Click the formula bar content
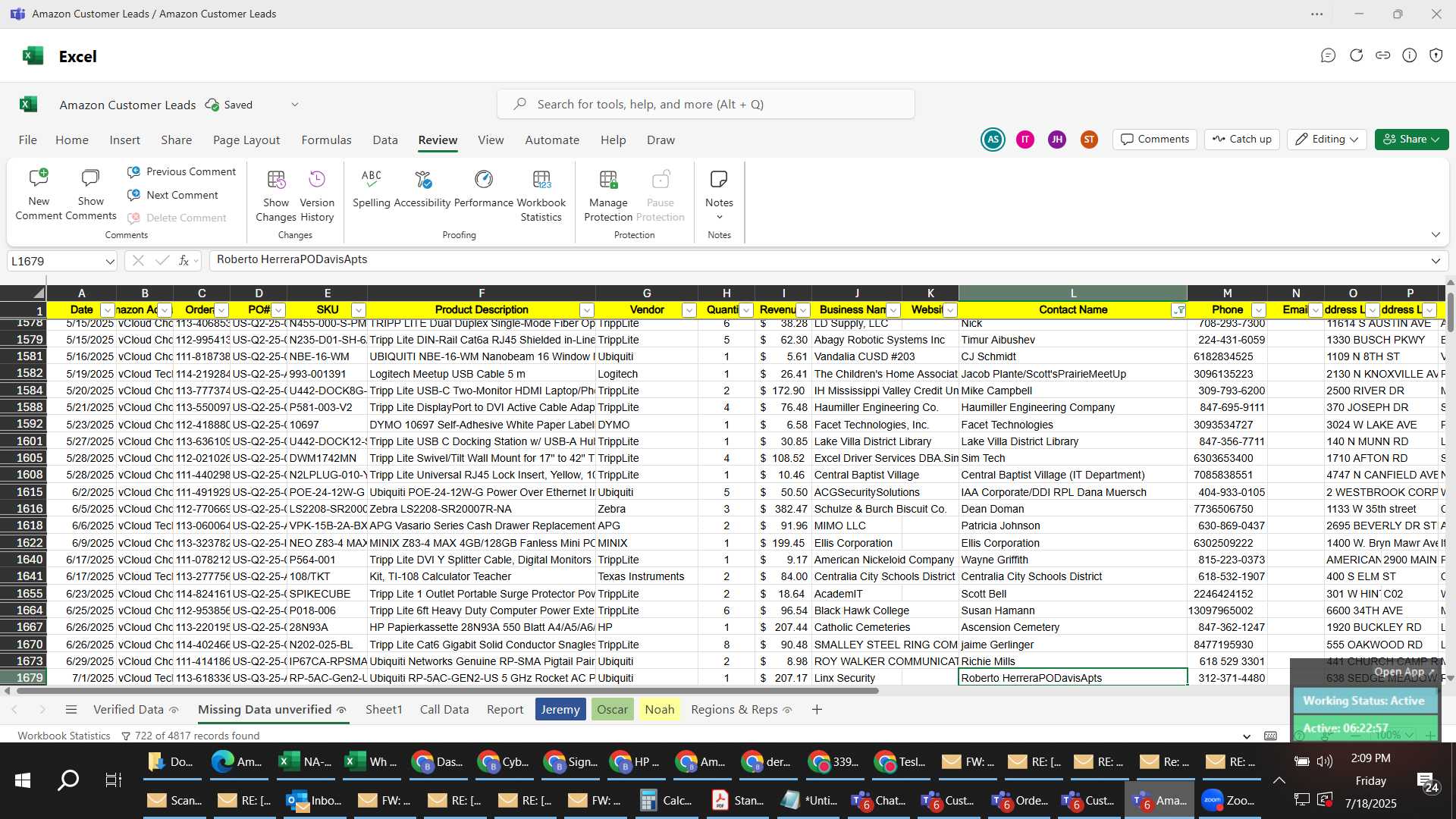The image size is (1456, 819). pyautogui.click(x=819, y=261)
